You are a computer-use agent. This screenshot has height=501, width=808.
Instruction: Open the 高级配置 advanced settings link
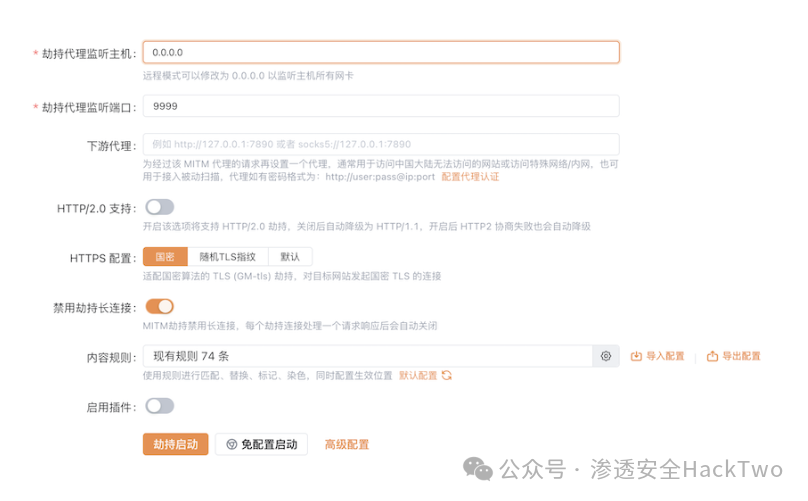tap(347, 444)
